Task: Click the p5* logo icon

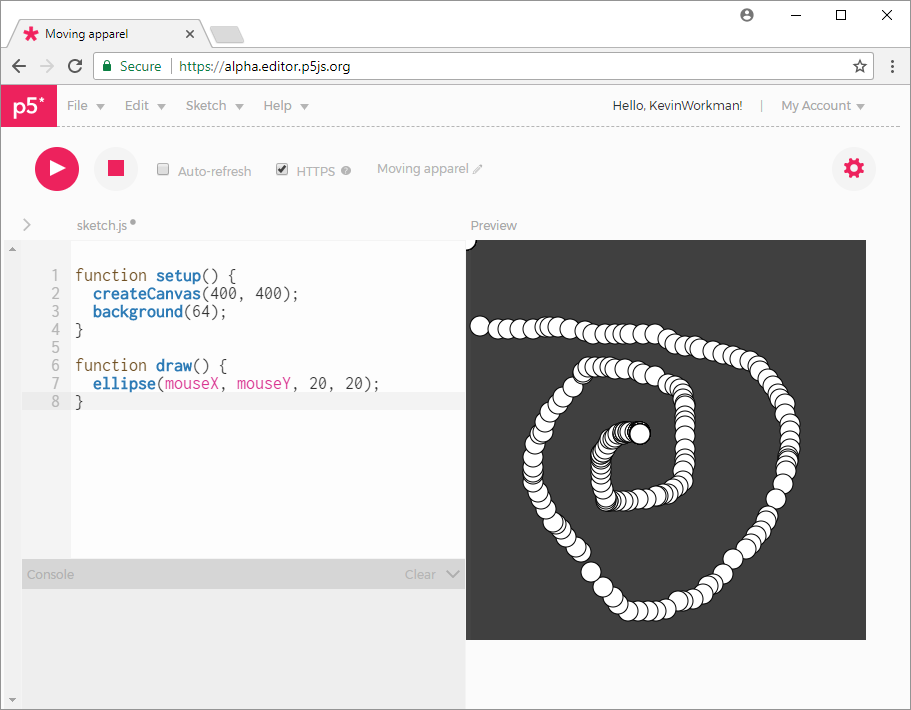Action: click(28, 106)
